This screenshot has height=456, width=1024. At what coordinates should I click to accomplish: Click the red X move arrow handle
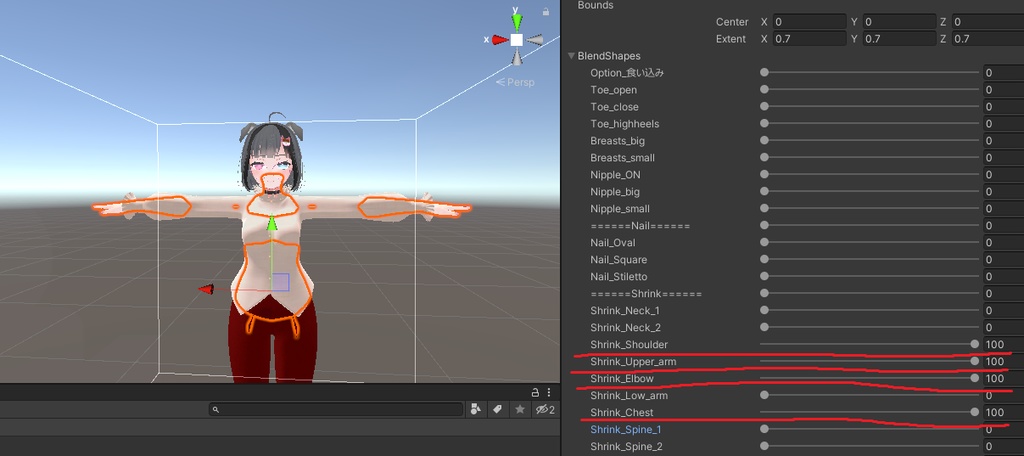tap(206, 289)
